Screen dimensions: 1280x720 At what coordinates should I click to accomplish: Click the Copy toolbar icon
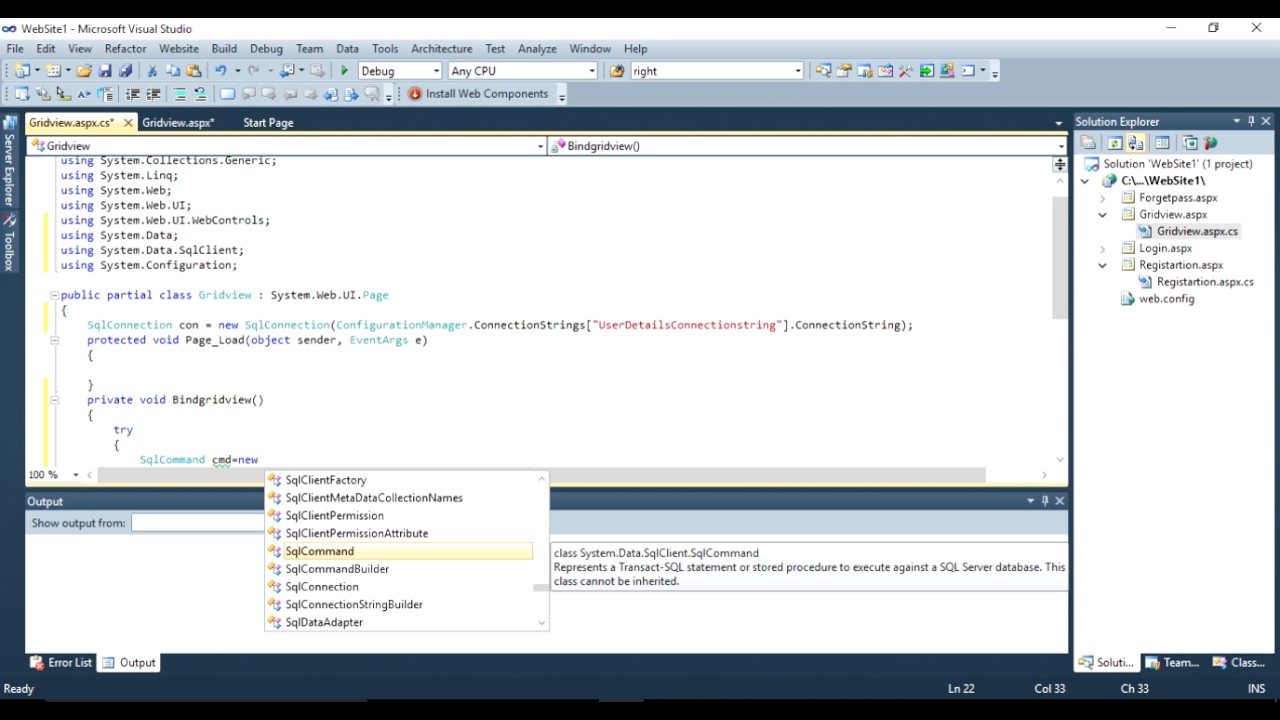(173, 71)
